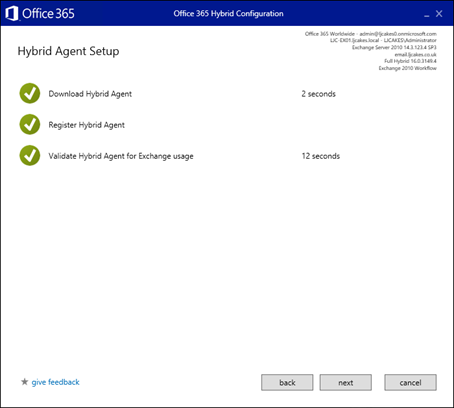Open the give feedback link

pos(55,382)
